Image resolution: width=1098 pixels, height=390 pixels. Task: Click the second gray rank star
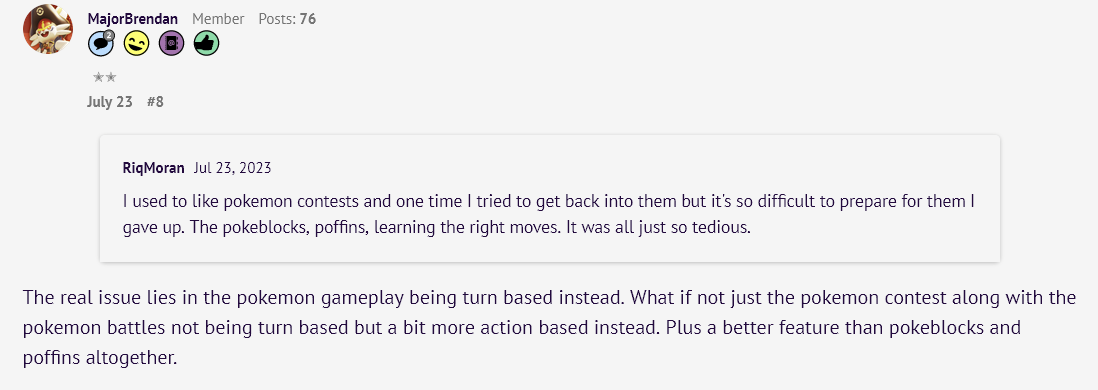(111, 77)
